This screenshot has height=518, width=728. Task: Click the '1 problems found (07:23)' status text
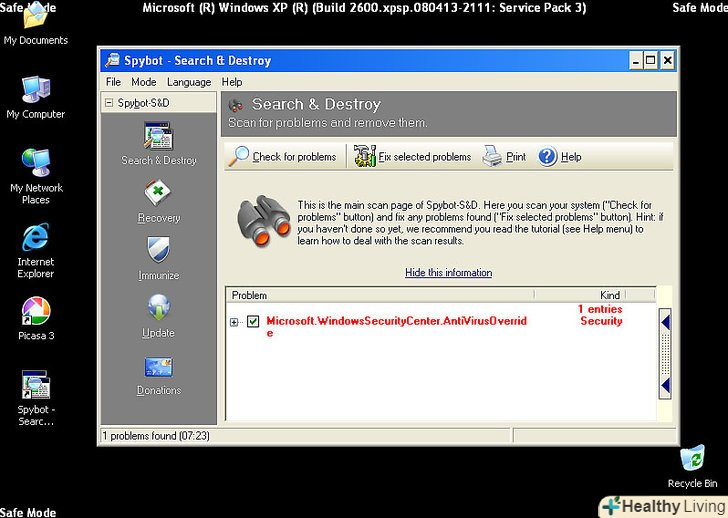(x=156, y=436)
